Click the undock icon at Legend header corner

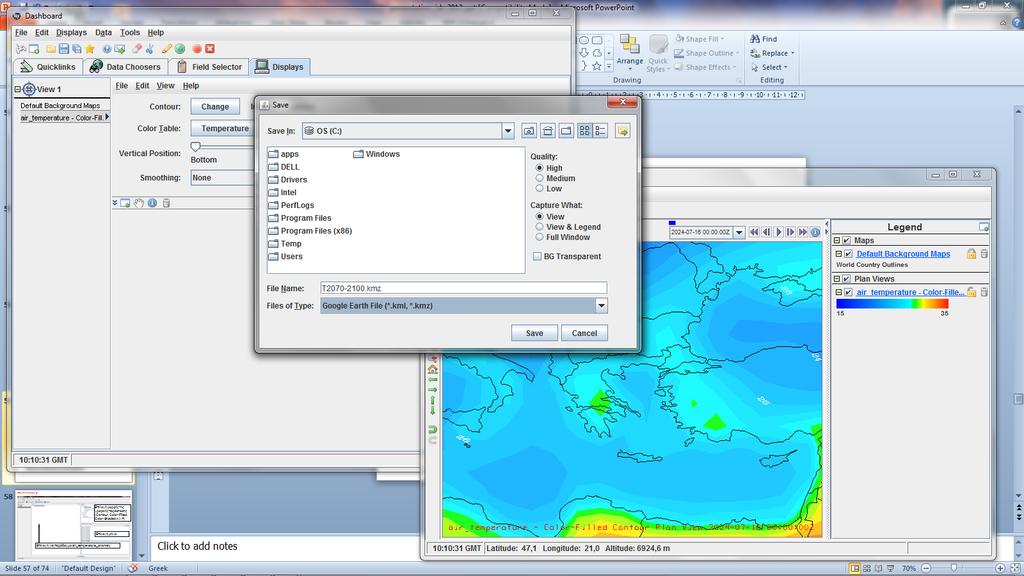pyautogui.click(x=984, y=227)
